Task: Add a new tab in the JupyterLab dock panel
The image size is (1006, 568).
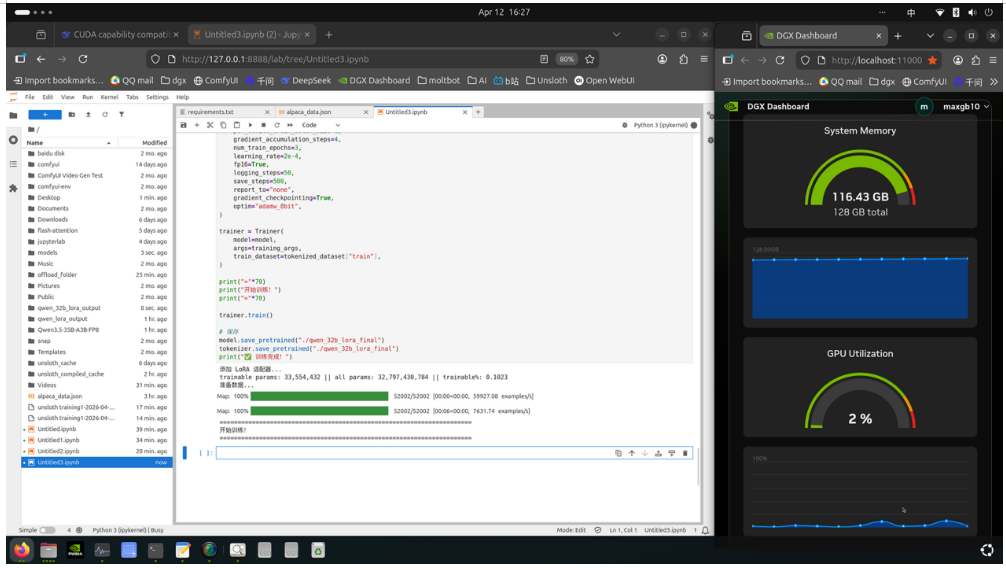Action: pos(478,112)
